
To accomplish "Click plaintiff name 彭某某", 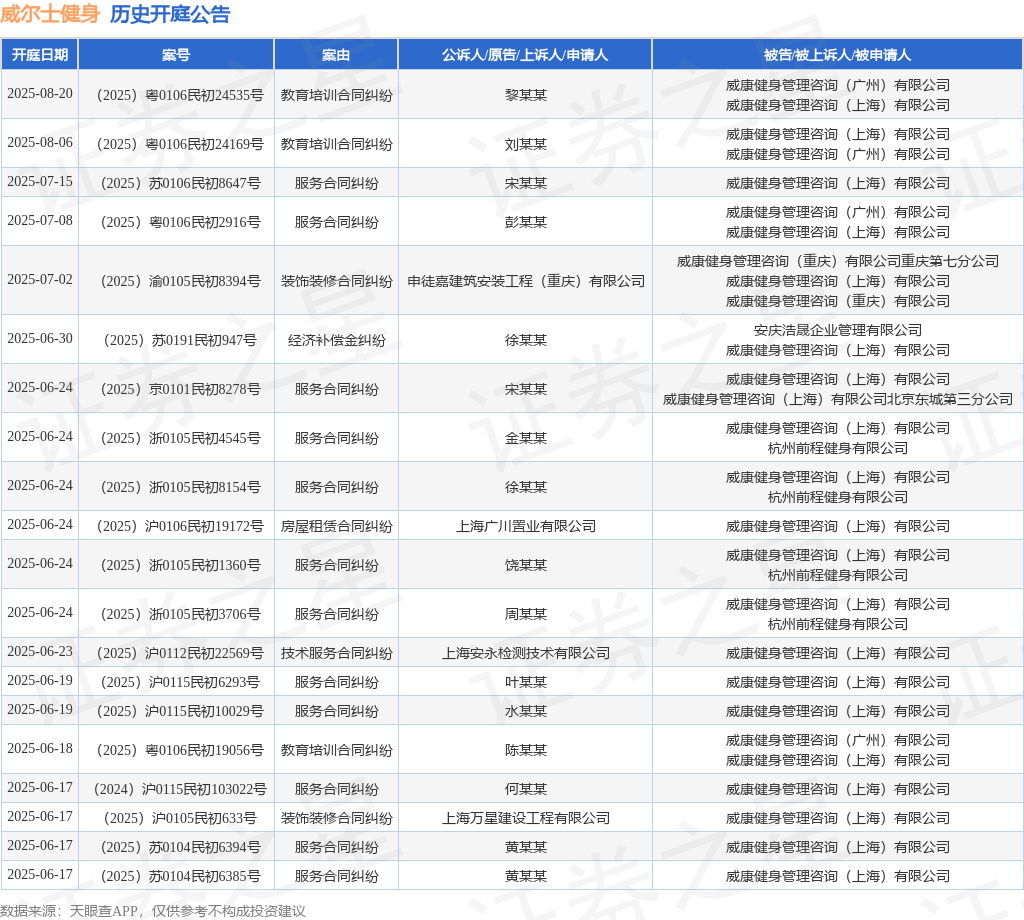I will 526,223.
